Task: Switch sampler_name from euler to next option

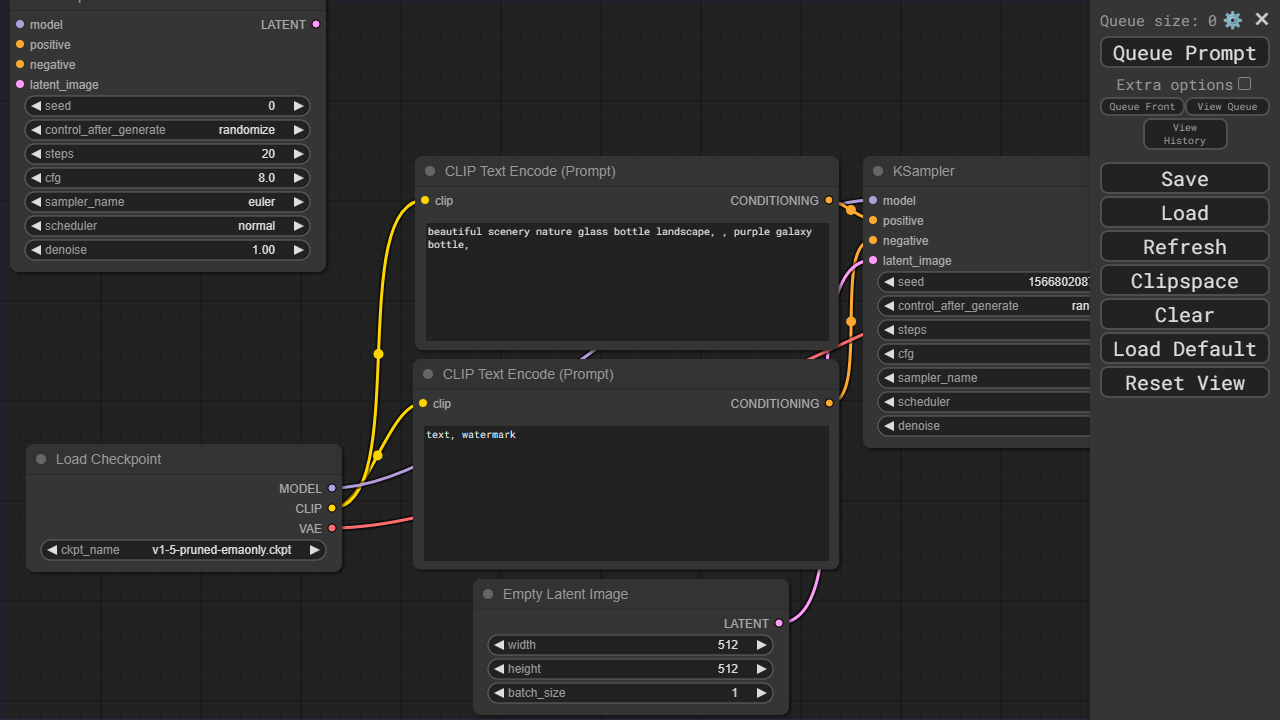Action: click(298, 202)
